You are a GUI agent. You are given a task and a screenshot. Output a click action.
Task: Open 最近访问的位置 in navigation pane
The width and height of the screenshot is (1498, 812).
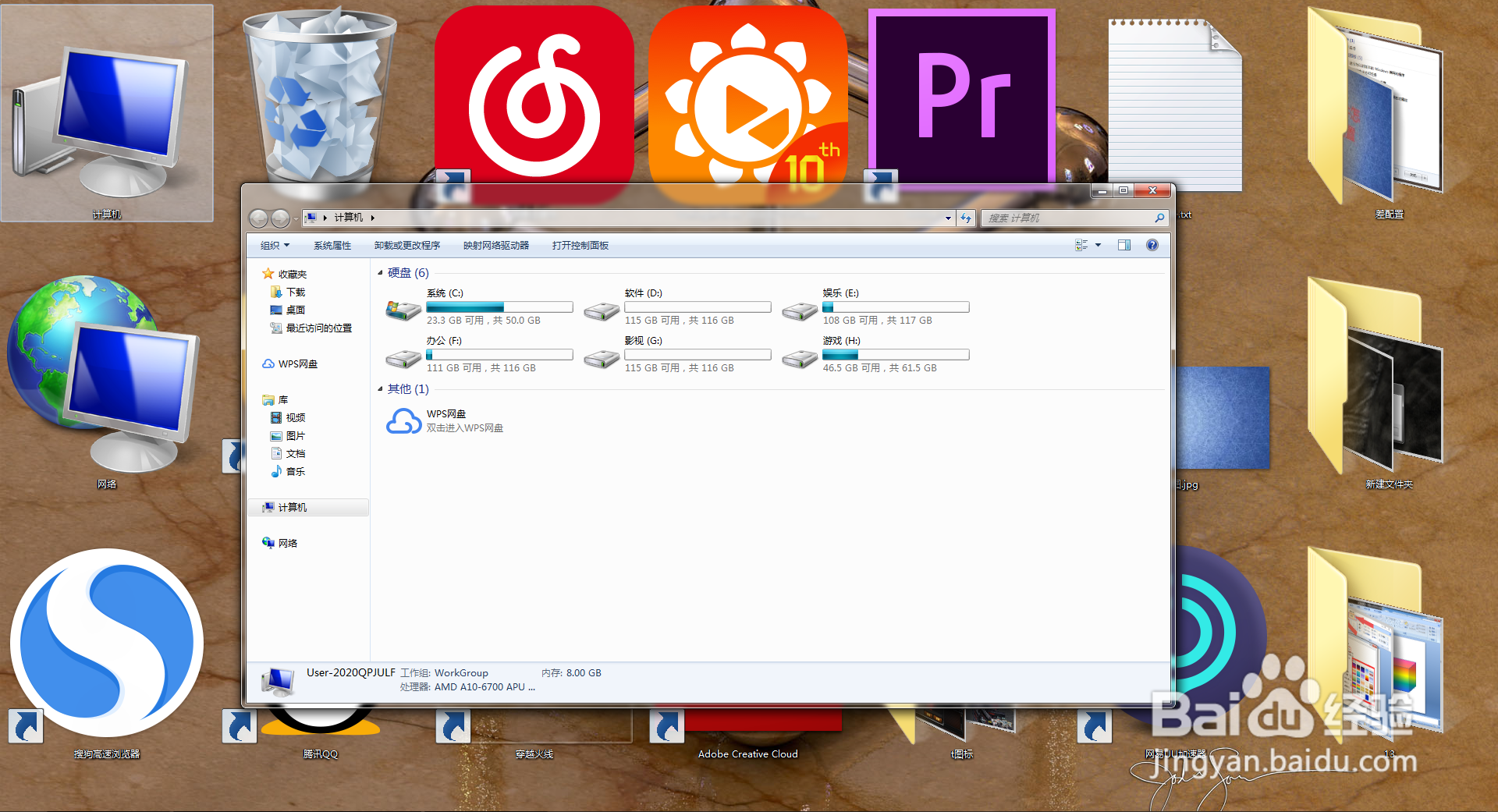pyautogui.click(x=311, y=328)
